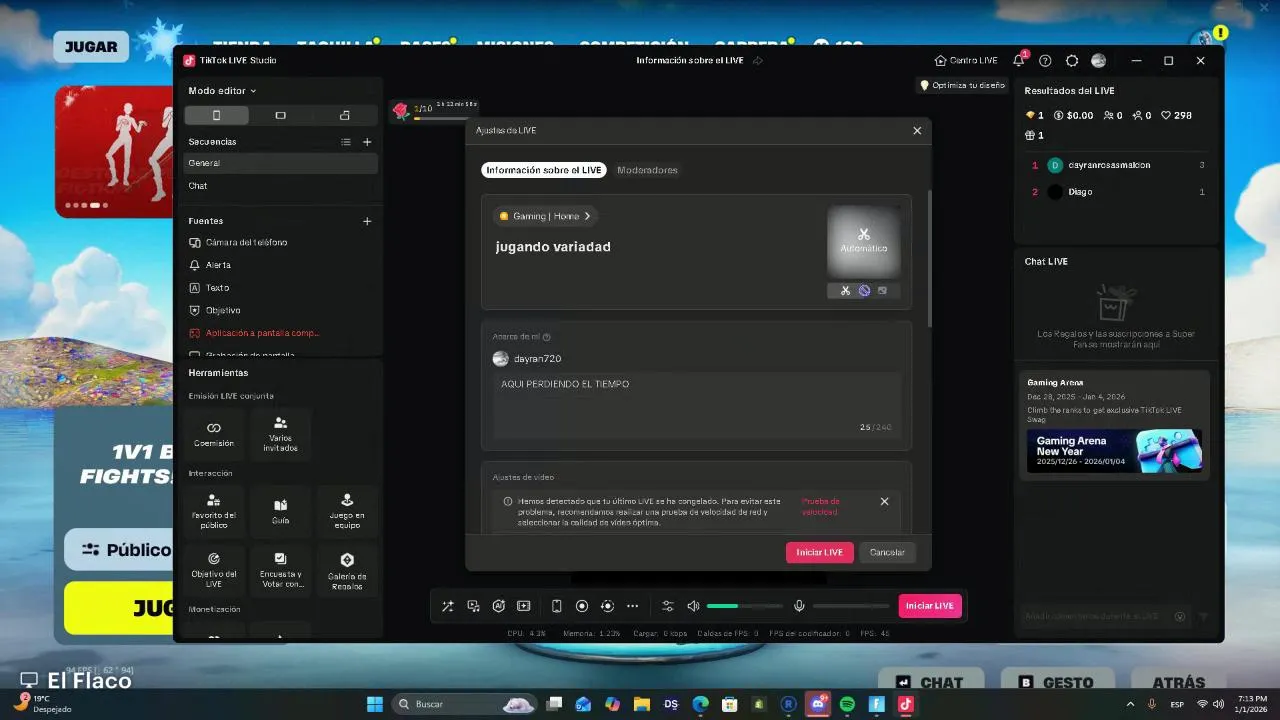Click Iniciar LIVE in bottom toolbar
Screen dimensions: 1280x720
coord(930,606)
